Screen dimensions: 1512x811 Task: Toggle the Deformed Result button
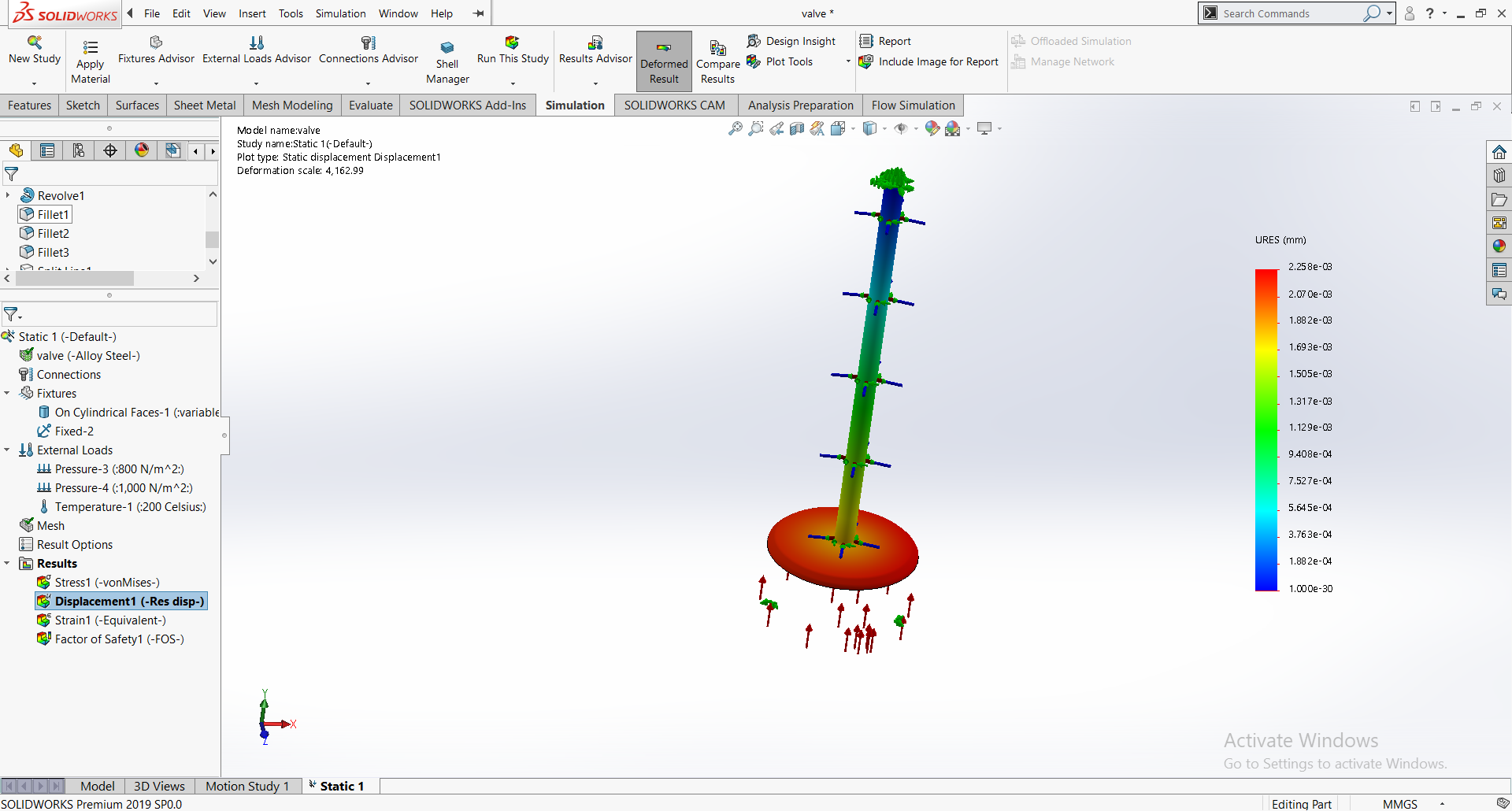coord(664,61)
